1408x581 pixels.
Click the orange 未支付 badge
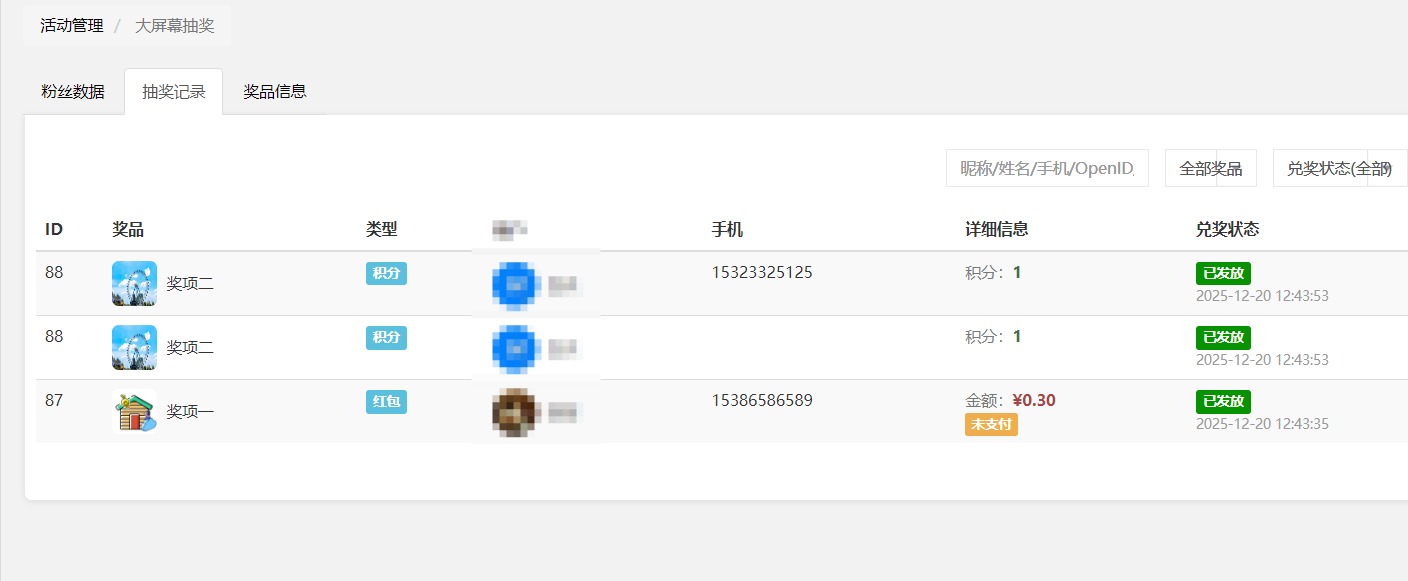pos(990,424)
